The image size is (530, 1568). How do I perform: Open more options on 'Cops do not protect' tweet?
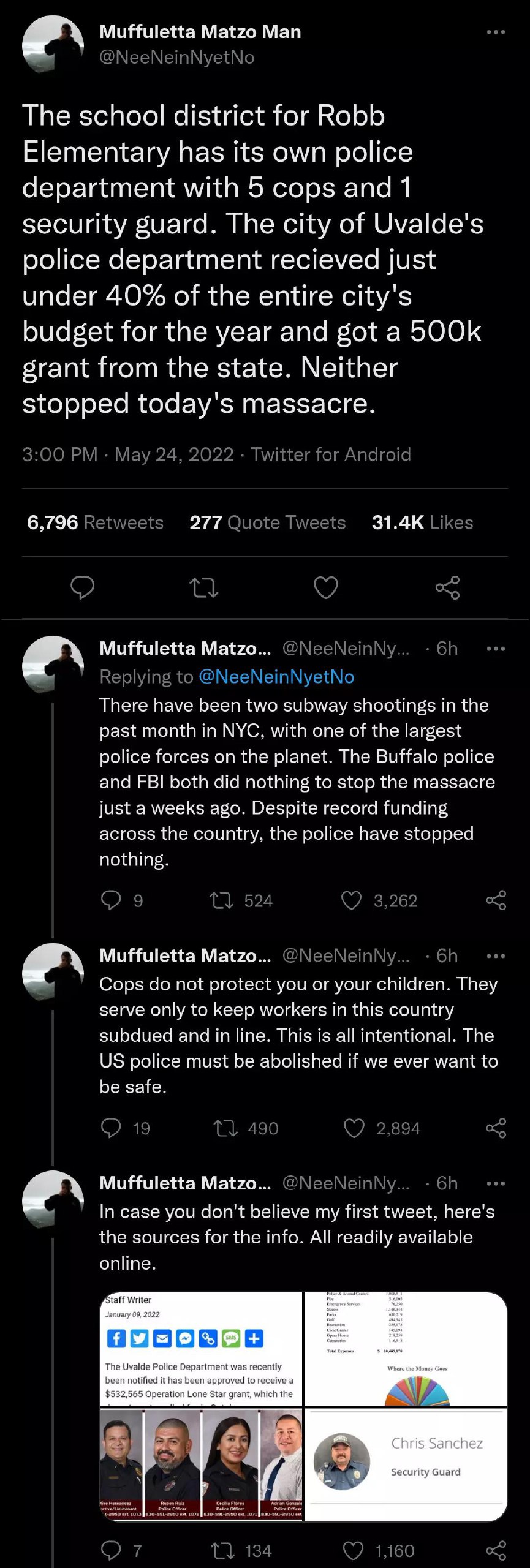(x=495, y=956)
